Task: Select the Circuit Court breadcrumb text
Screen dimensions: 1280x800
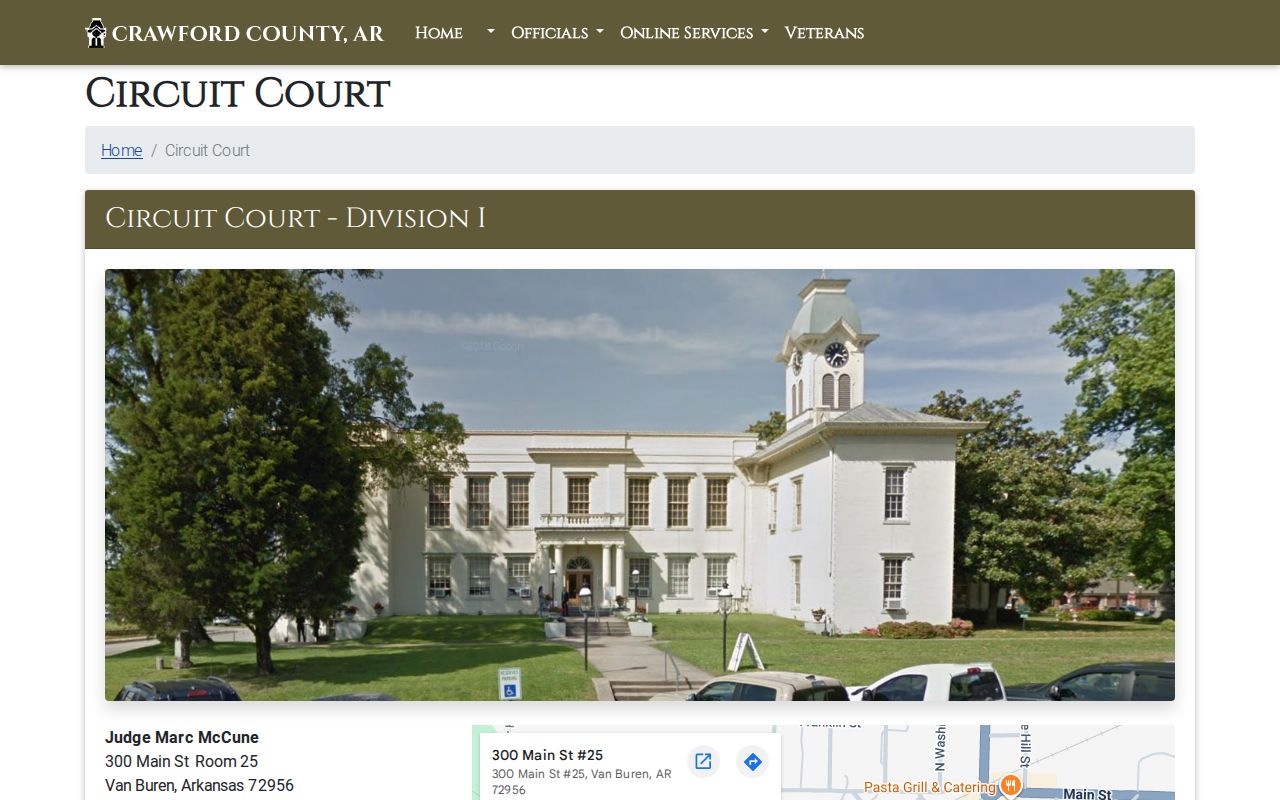Action: (207, 150)
